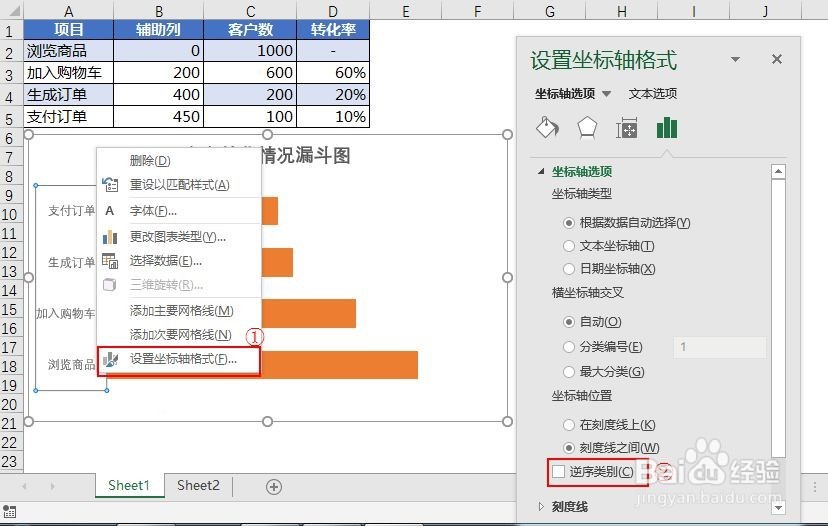Screen dimensions: 828x526
Task: Select row 22 header
Action: coord(10,443)
